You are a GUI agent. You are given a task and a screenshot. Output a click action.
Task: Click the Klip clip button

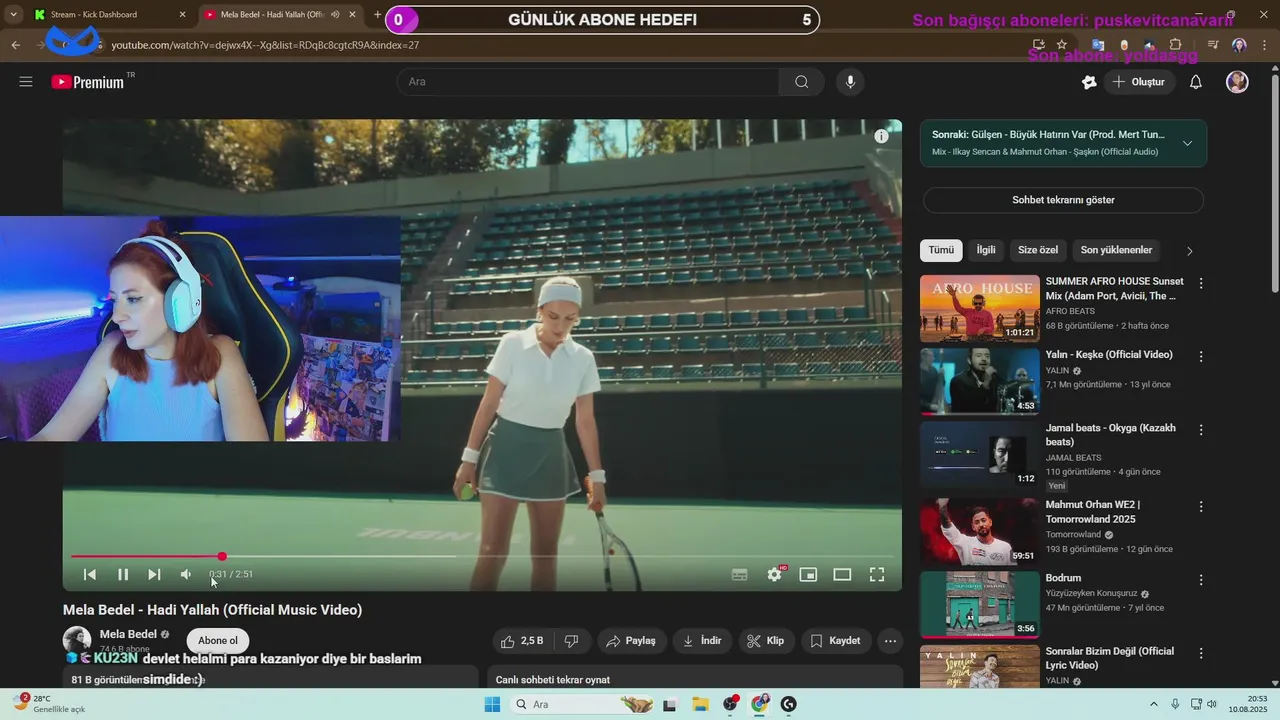pyautogui.click(x=765, y=641)
